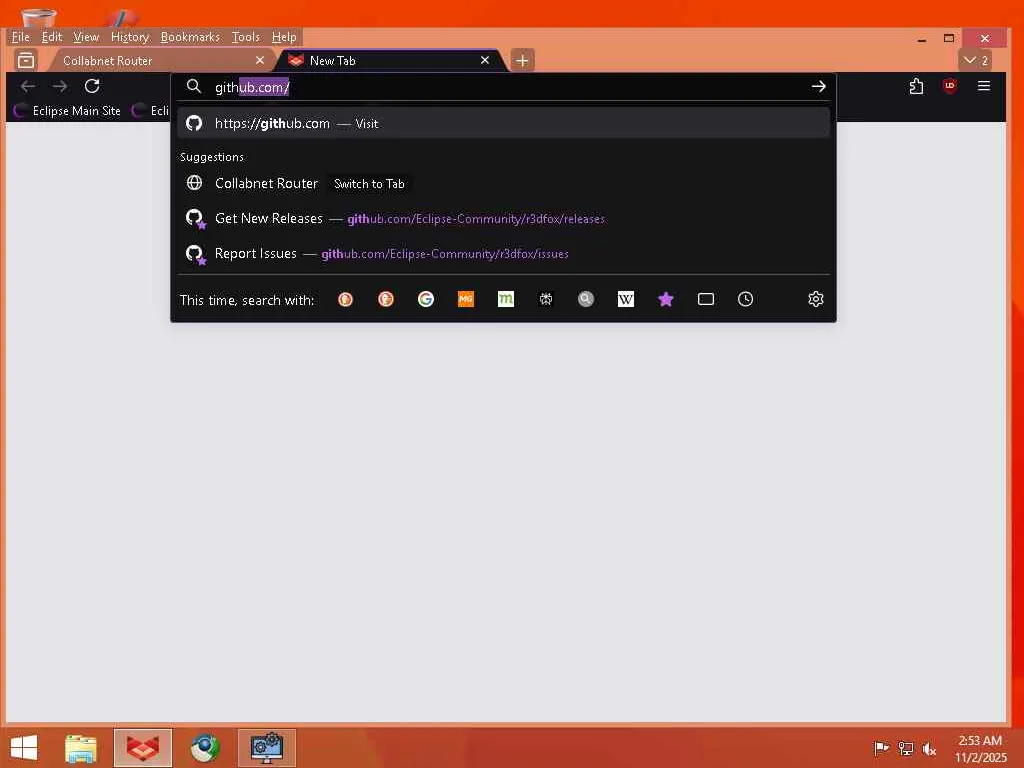Open the globe app icon in taskbar
This screenshot has width=1024, height=768.
(205, 748)
